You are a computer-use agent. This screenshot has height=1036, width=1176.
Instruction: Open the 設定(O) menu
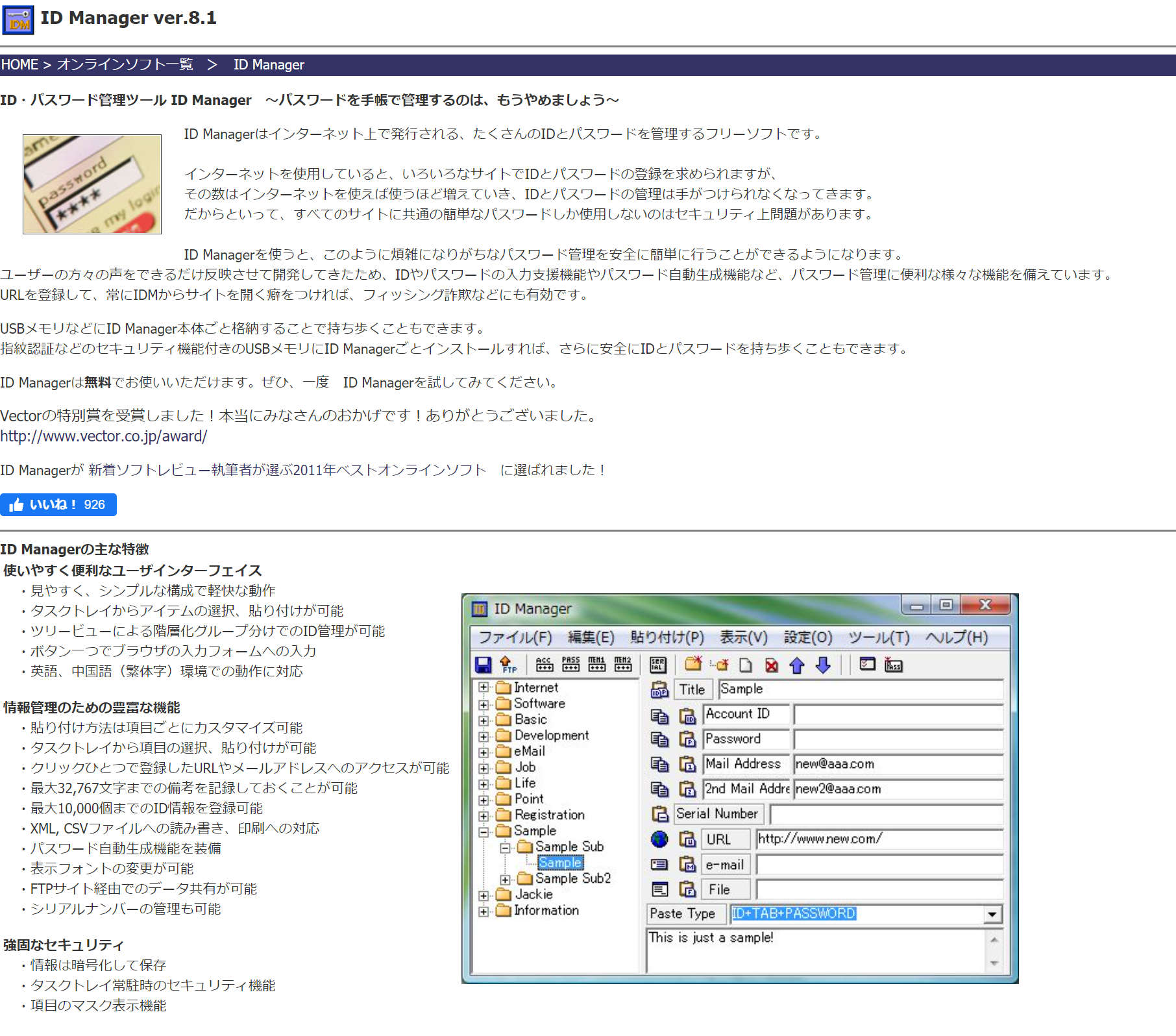point(808,637)
